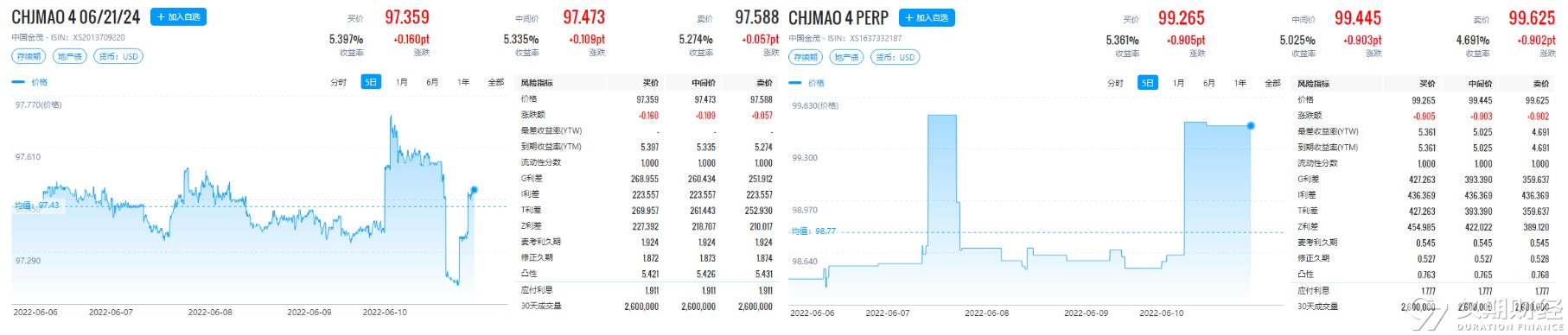Click the last price point marker on left chart
Viewport: 1568px width, 335px height.
[x=474, y=189]
